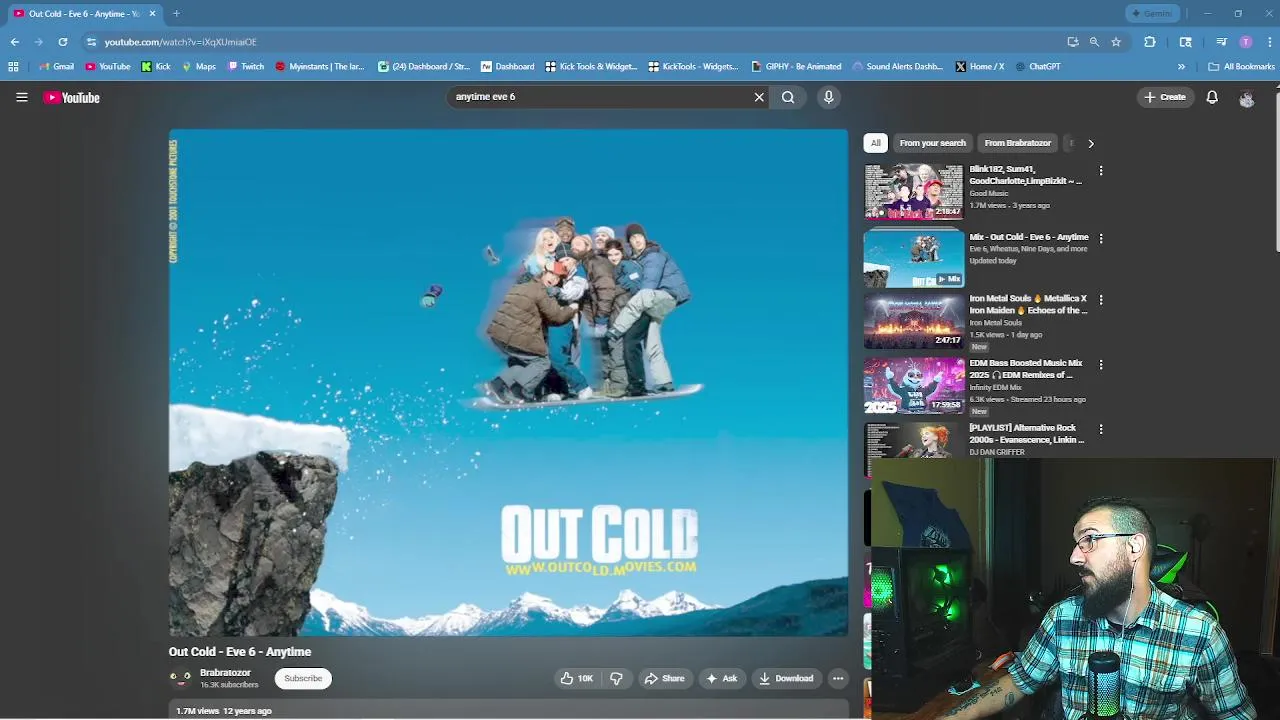
Task: Open Iron Metal Souls video thumbnail
Action: click(x=913, y=321)
